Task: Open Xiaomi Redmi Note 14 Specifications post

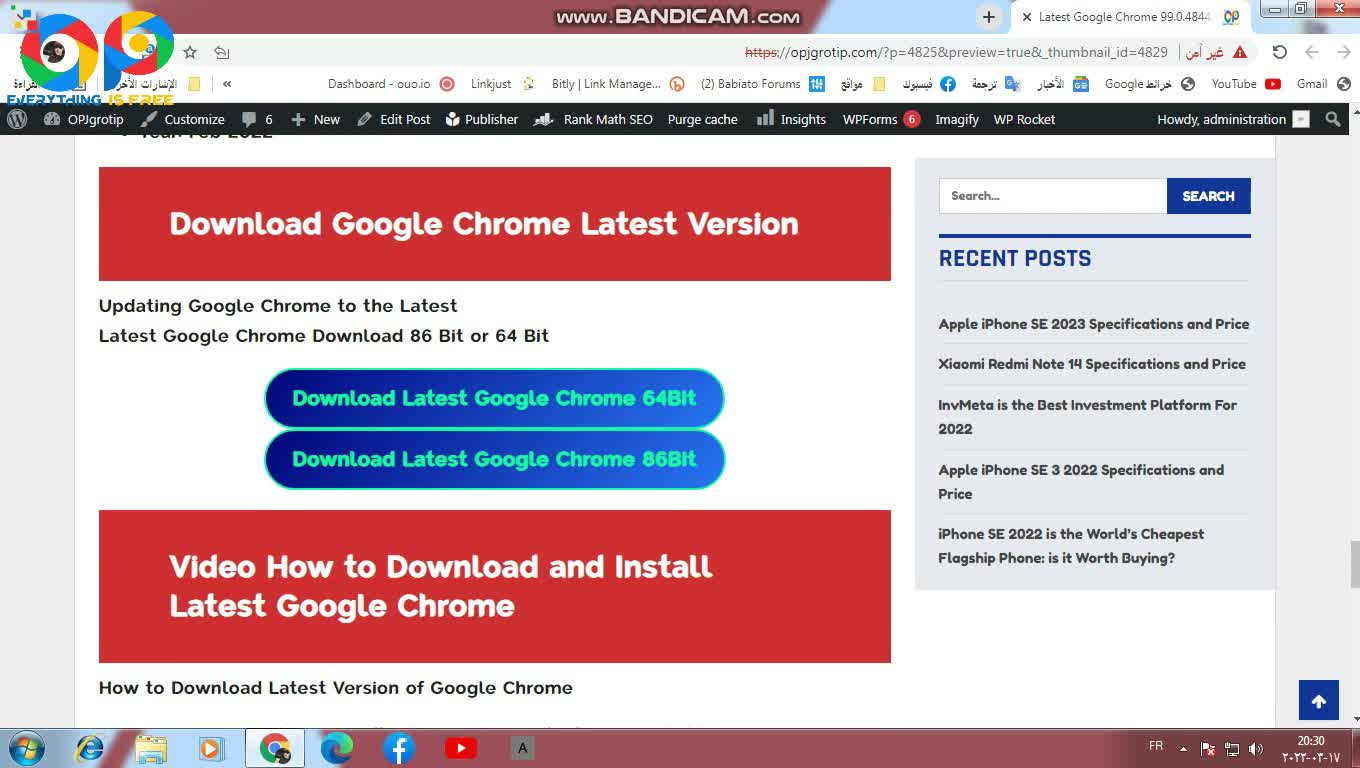Action: point(1092,364)
